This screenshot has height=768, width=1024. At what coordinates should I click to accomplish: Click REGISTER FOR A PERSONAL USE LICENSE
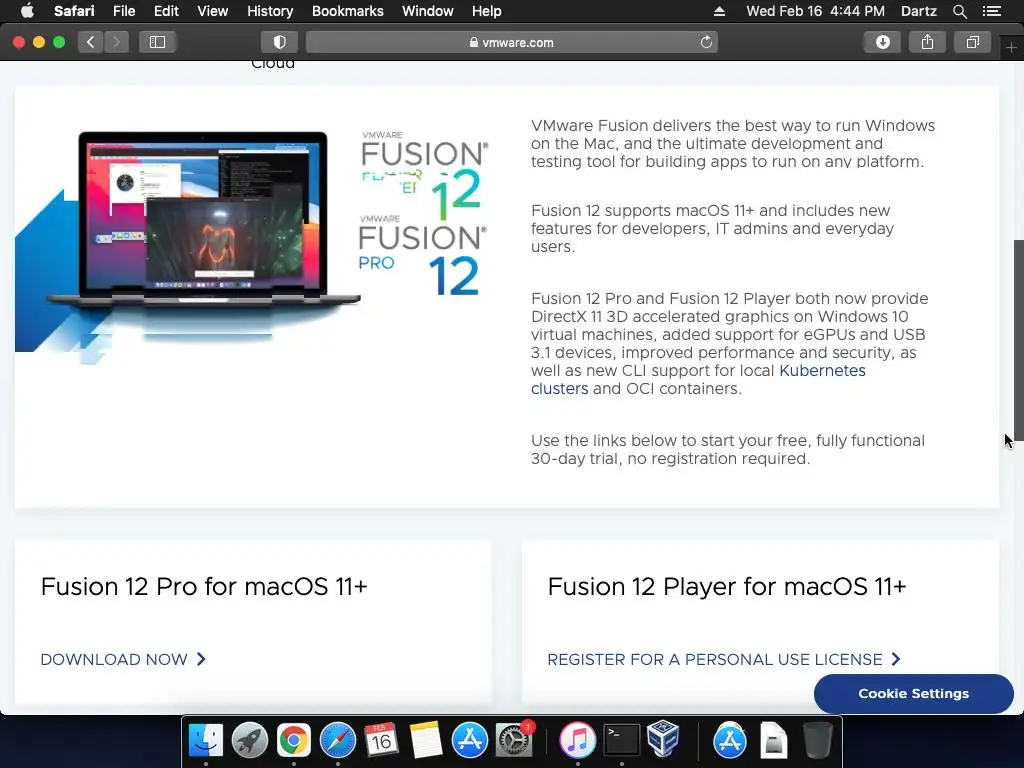[x=715, y=660]
